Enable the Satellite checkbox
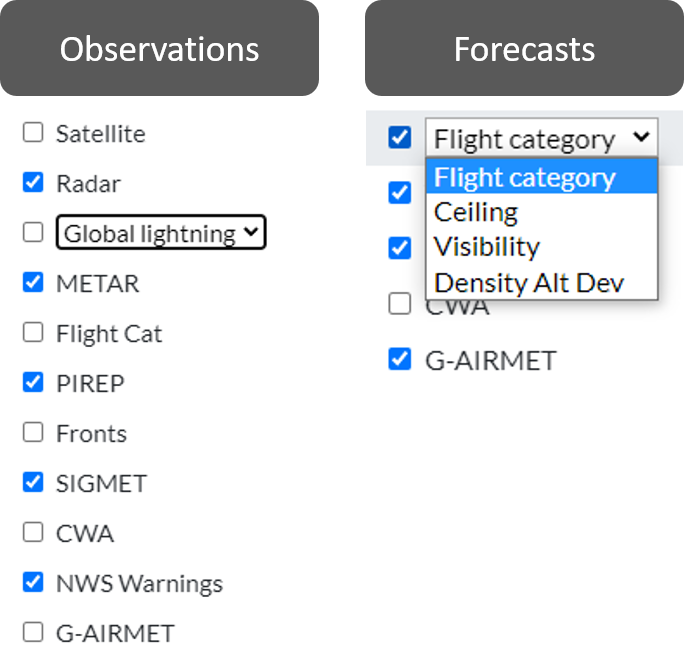This screenshot has width=684, height=667. point(34,133)
